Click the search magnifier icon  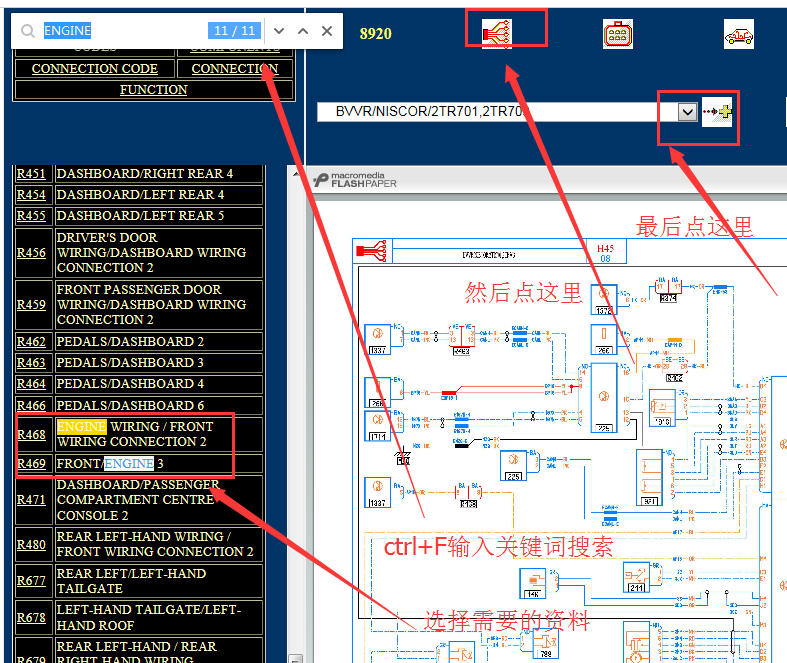tap(28, 31)
